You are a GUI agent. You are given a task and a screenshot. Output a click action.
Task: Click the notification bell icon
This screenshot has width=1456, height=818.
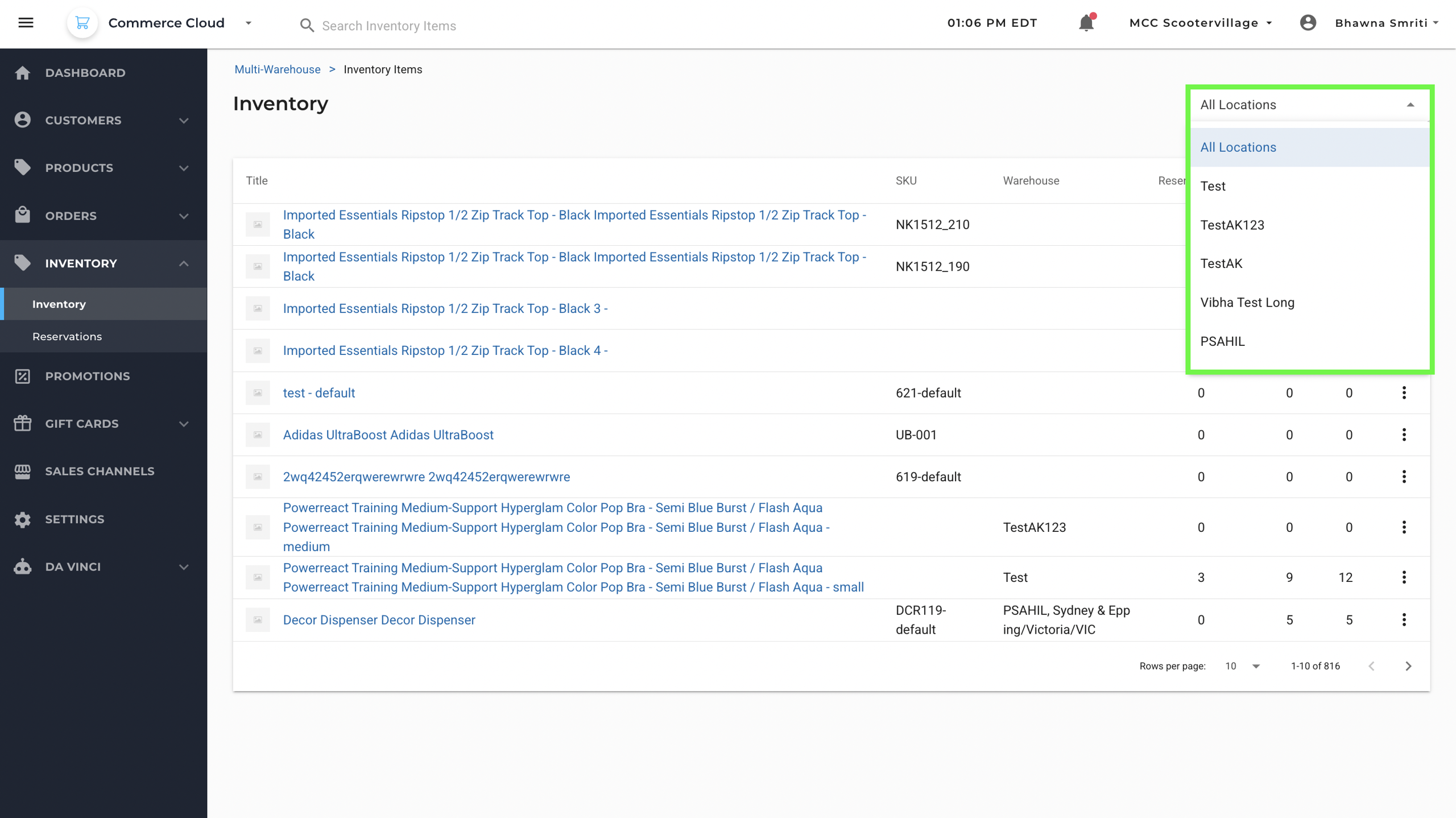click(1086, 23)
